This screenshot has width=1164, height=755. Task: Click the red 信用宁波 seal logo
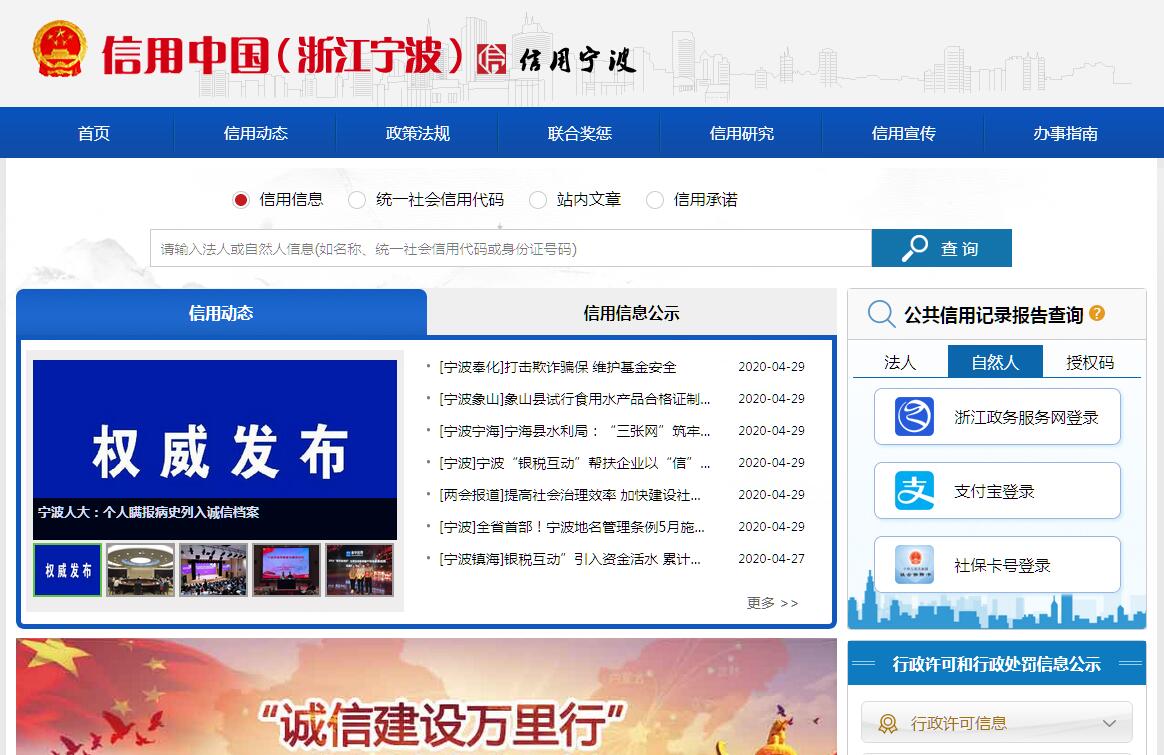491,59
